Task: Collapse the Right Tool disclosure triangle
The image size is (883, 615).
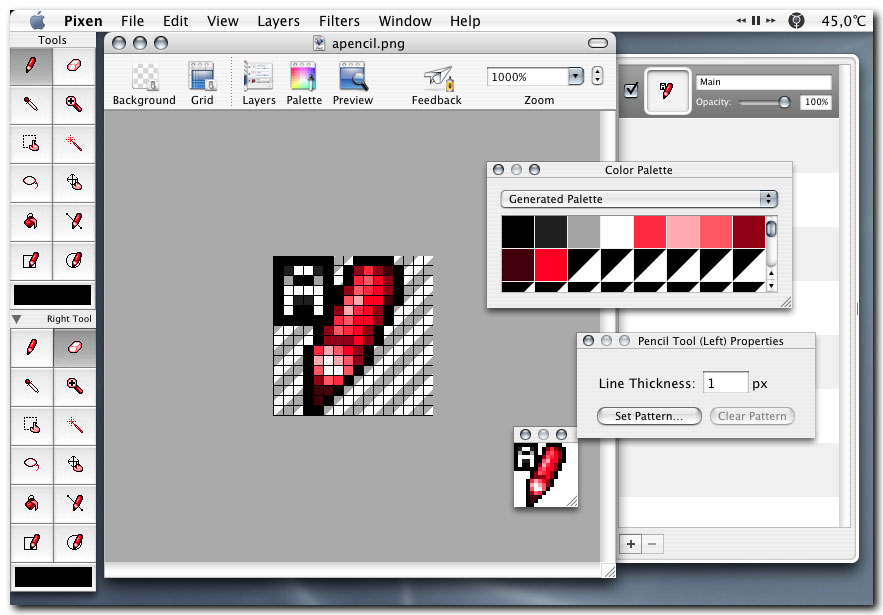Action: [17, 319]
